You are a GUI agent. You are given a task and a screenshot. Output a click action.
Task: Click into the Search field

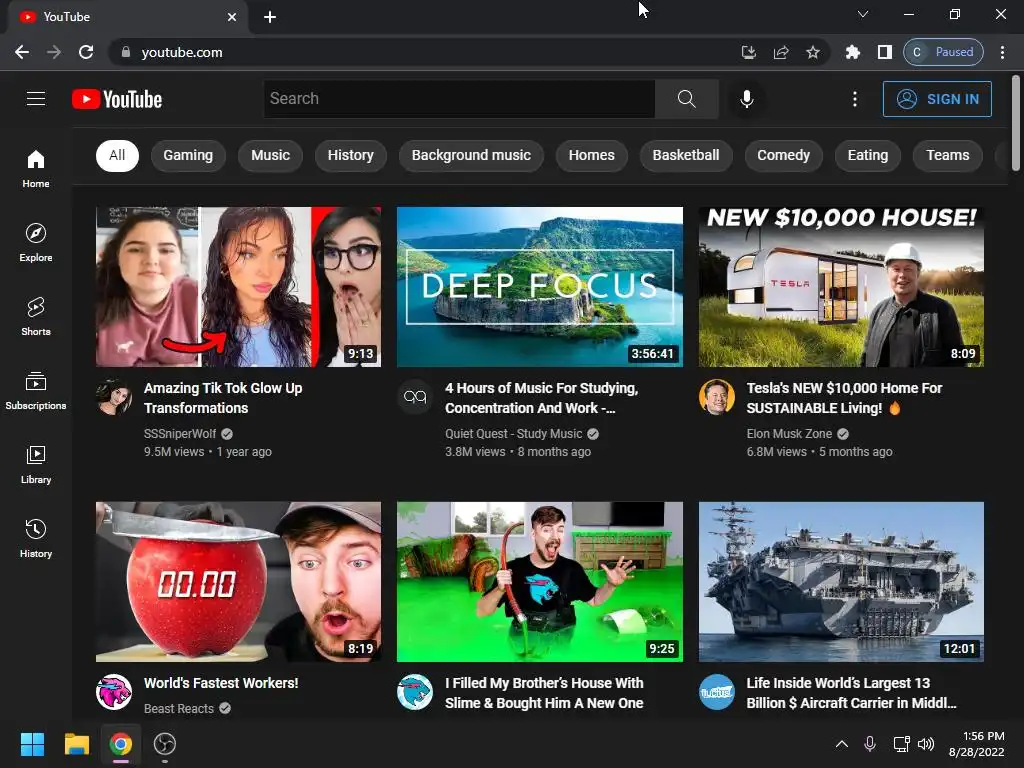tap(459, 99)
